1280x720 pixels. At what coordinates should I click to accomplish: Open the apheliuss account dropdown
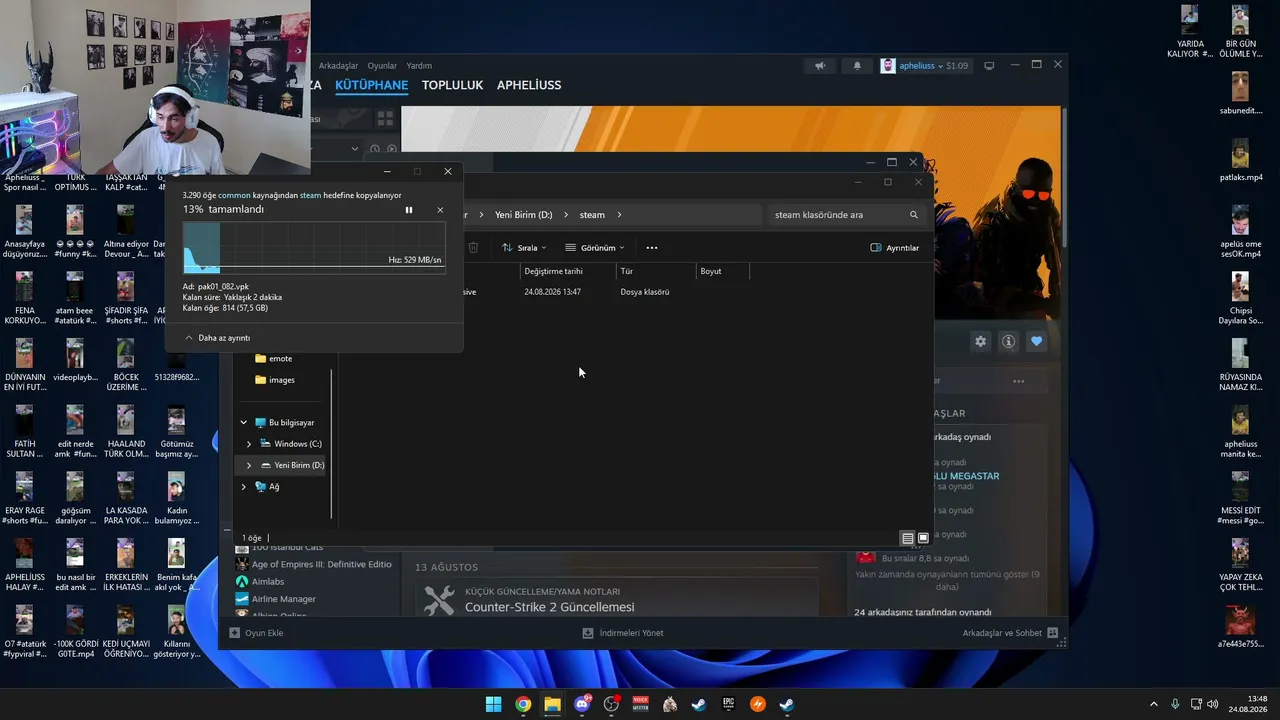pos(924,66)
